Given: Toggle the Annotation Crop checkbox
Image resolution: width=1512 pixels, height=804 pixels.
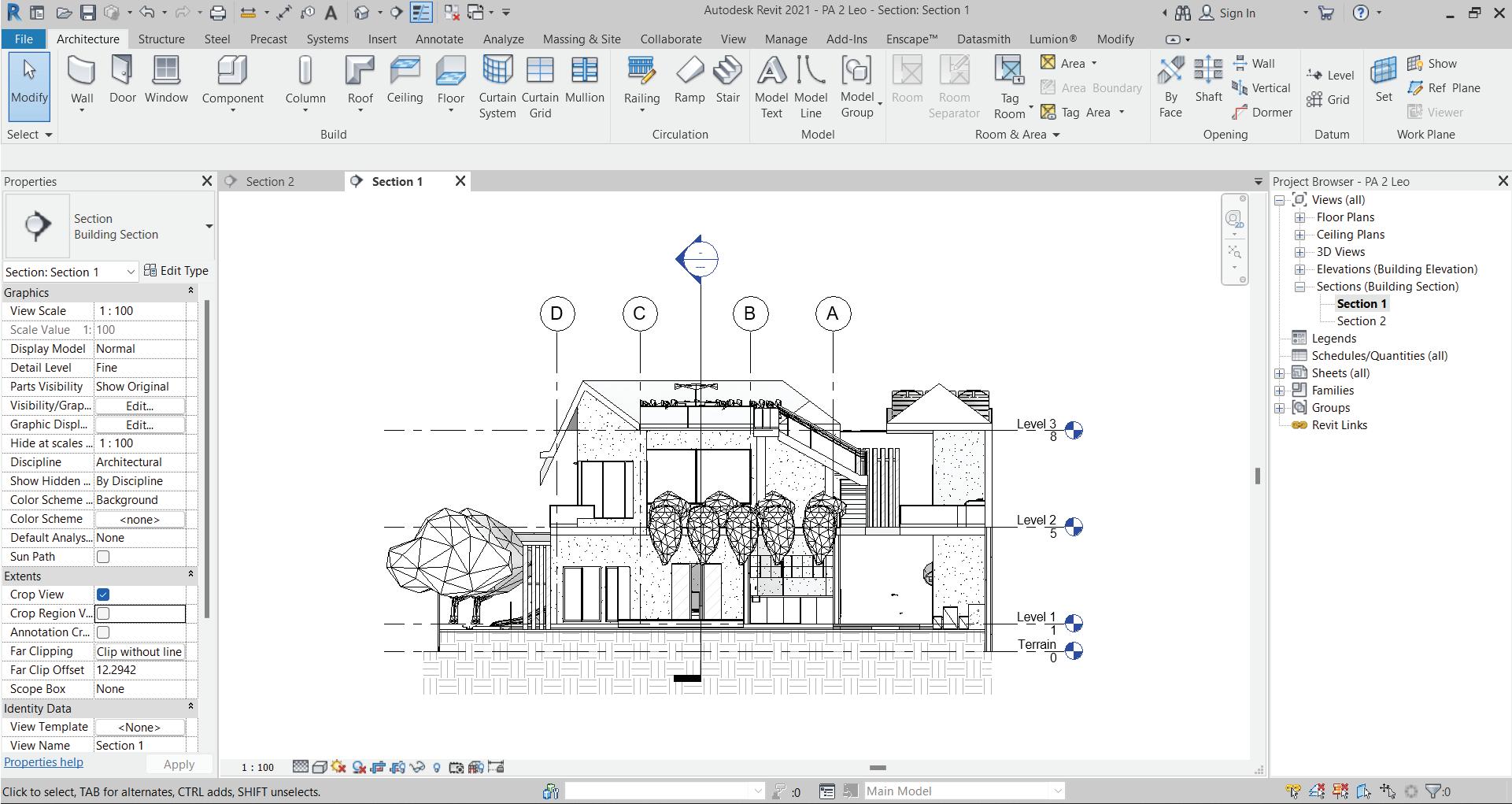Looking at the screenshot, I should point(103,632).
